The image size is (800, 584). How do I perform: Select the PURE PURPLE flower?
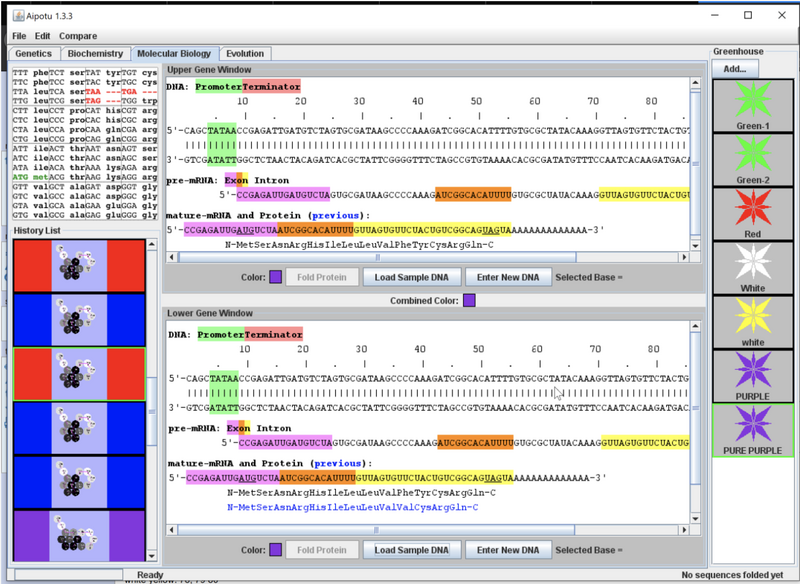point(752,429)
